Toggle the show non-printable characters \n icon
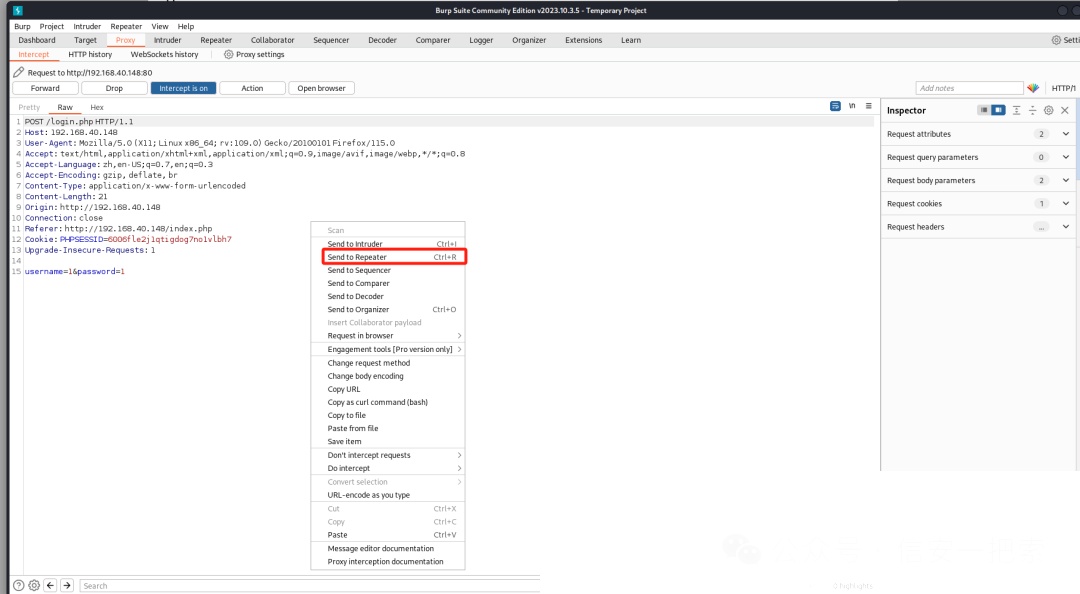 pos(852,106)
